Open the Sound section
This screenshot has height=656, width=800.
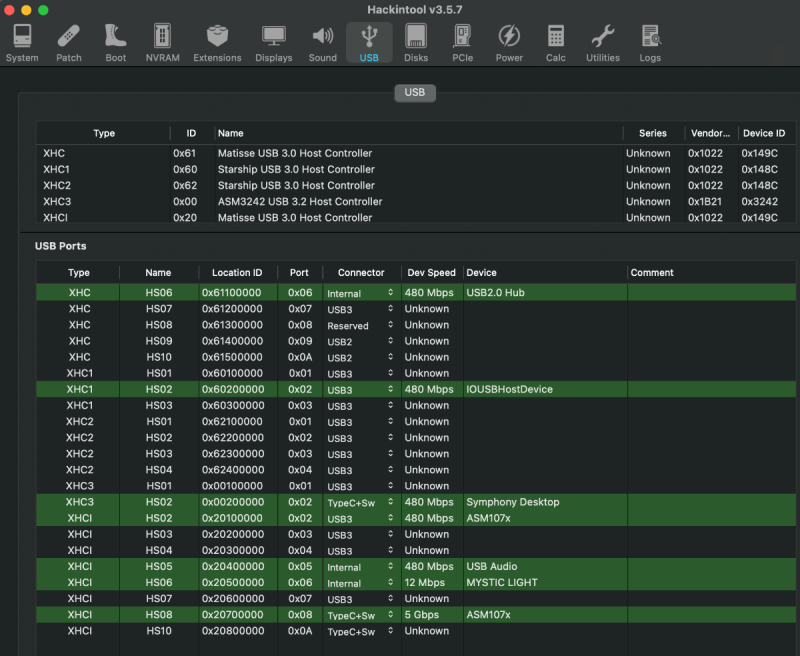coord(322,43)
